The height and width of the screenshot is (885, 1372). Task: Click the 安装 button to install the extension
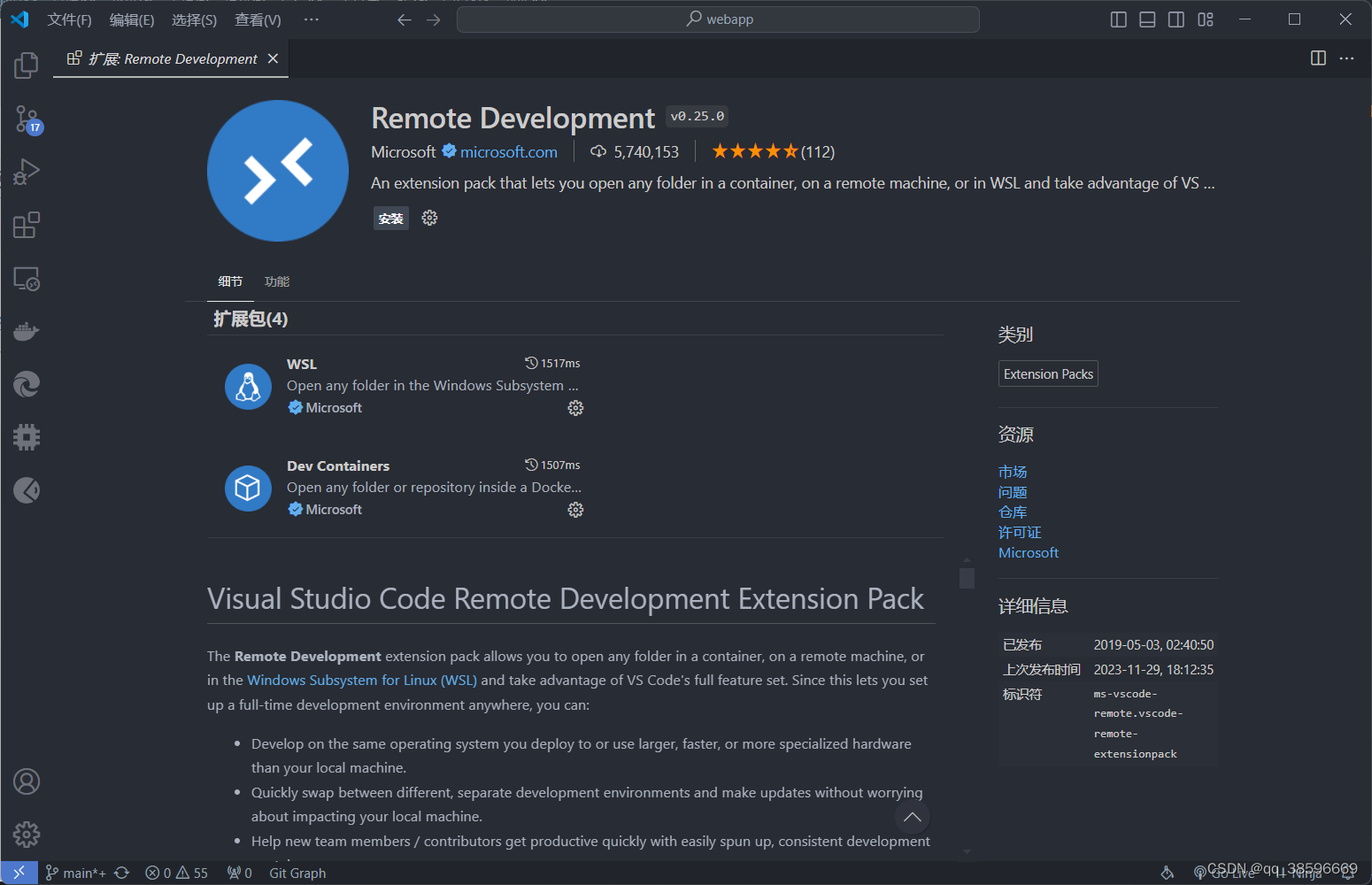click(390, 218)
